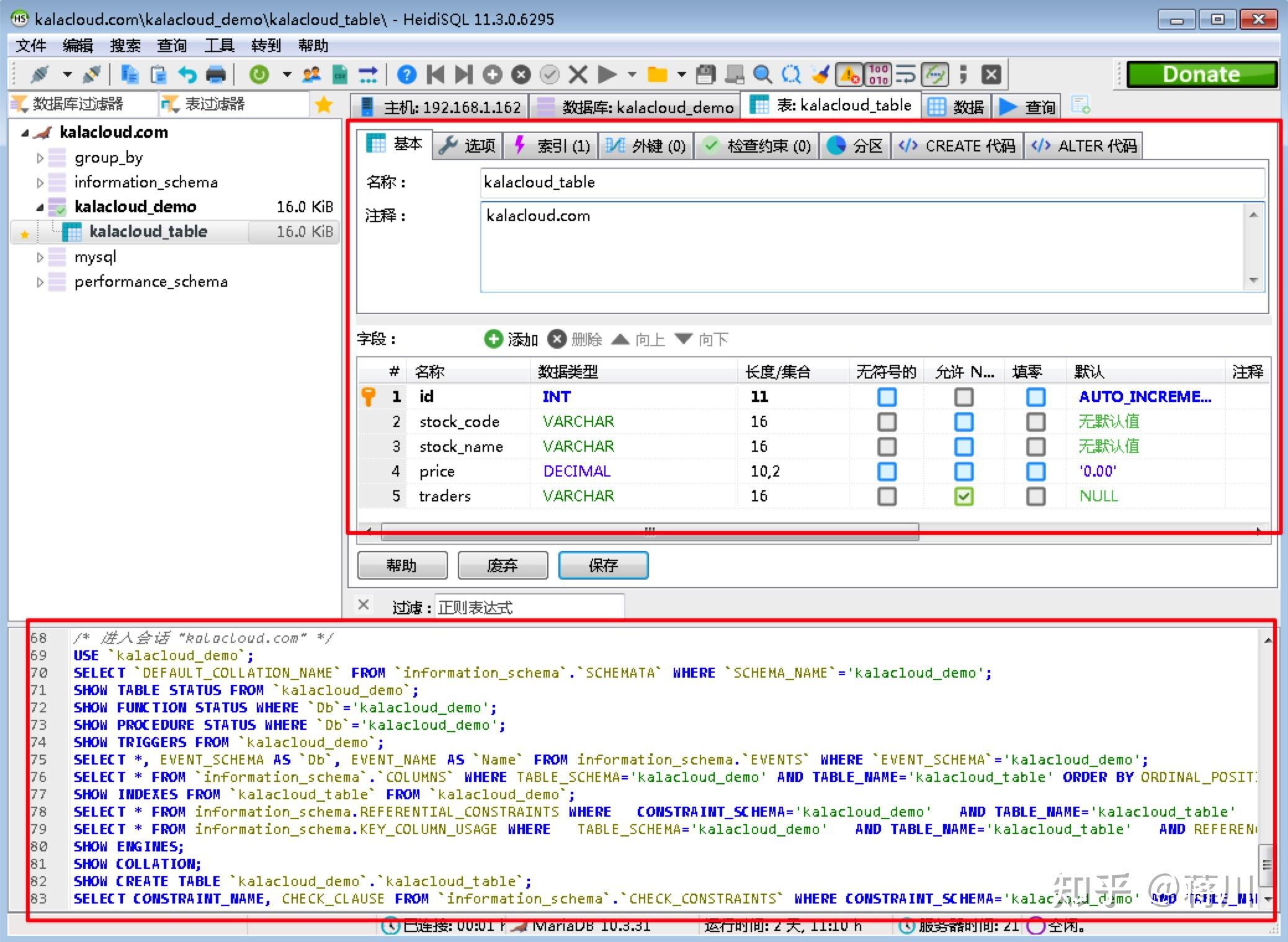Click the green Donate button
1288x942 pixels.
1201,74
